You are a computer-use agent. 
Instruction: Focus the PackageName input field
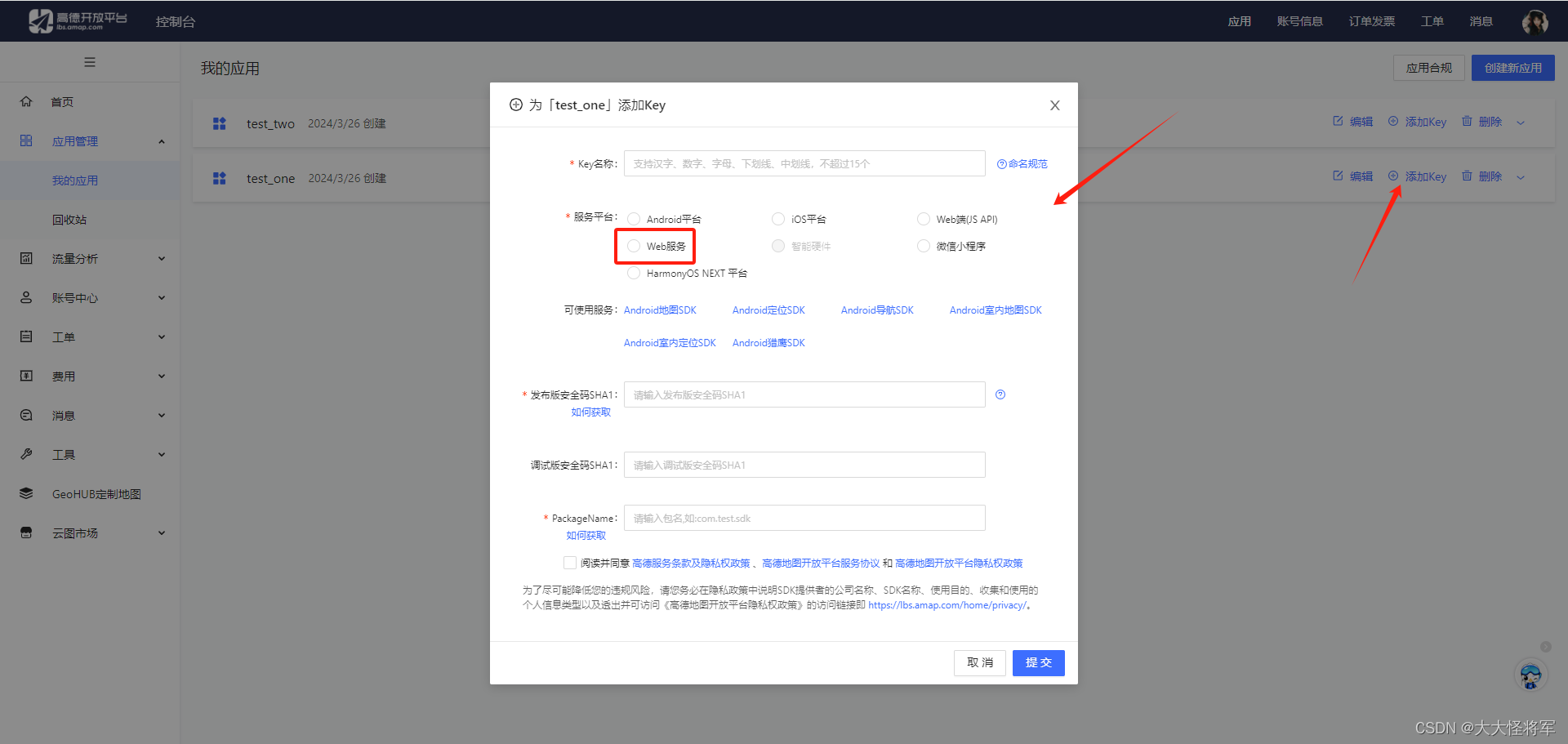pyautogui.click(x=804, y=518)
